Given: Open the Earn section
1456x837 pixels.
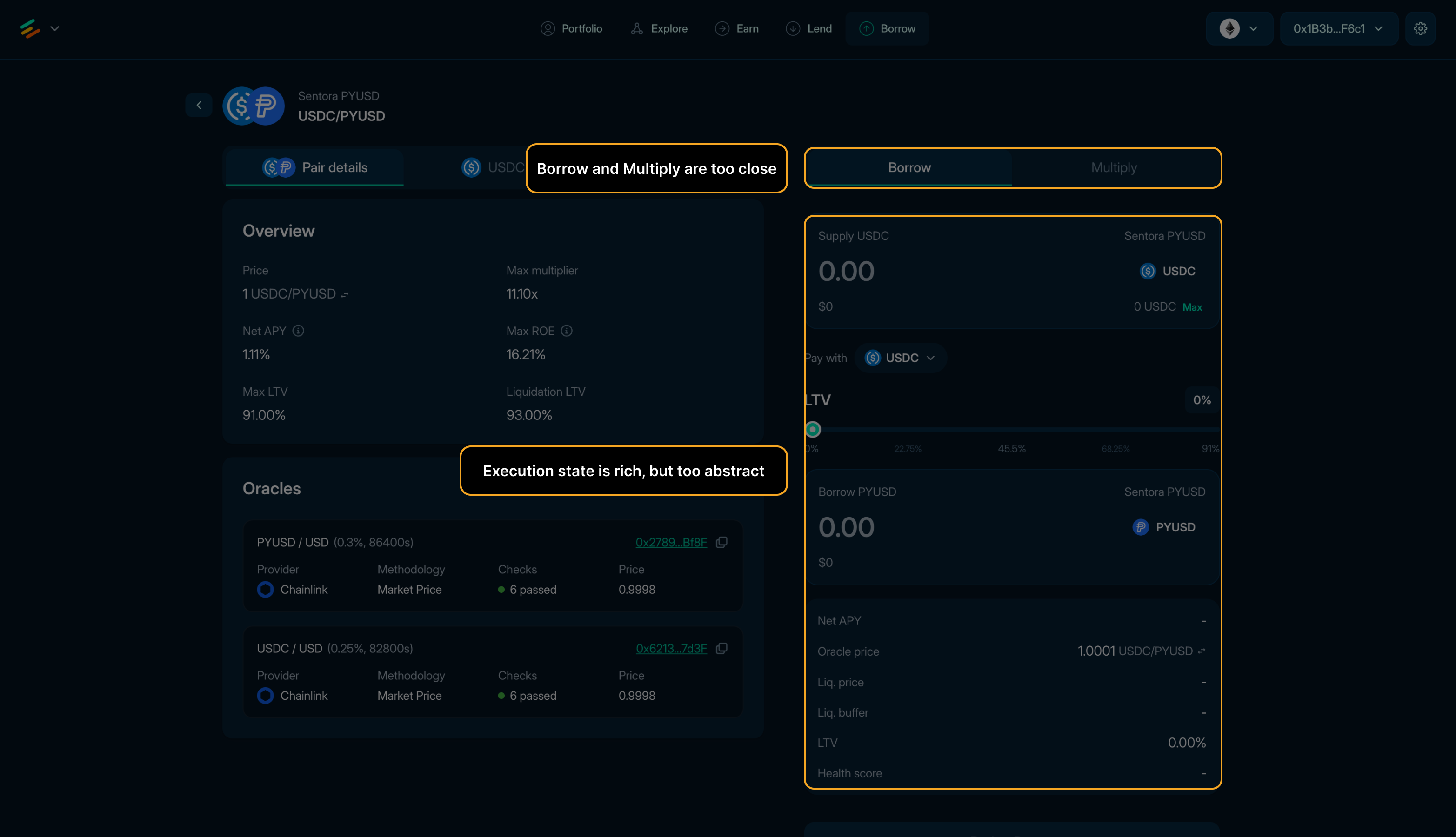Looking at the screenshot, I should pyautogui.click(x=737, y=28).
